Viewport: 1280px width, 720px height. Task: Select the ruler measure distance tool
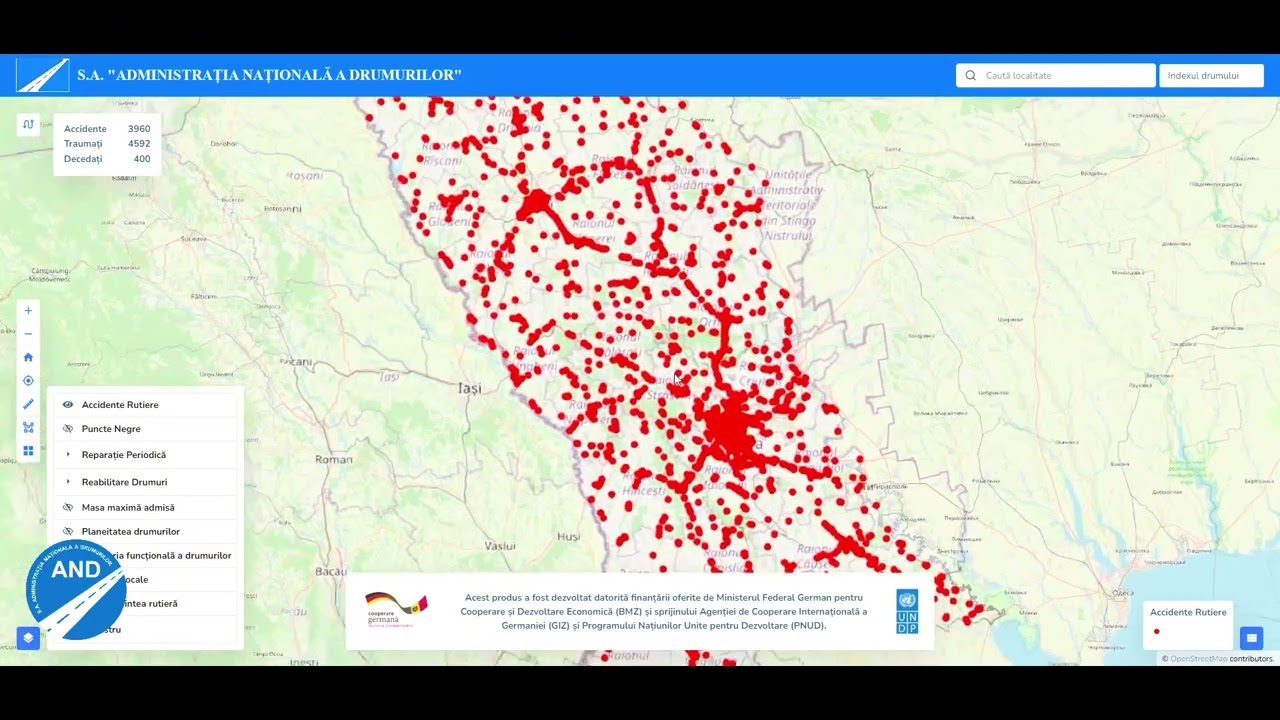coord(28,404)
